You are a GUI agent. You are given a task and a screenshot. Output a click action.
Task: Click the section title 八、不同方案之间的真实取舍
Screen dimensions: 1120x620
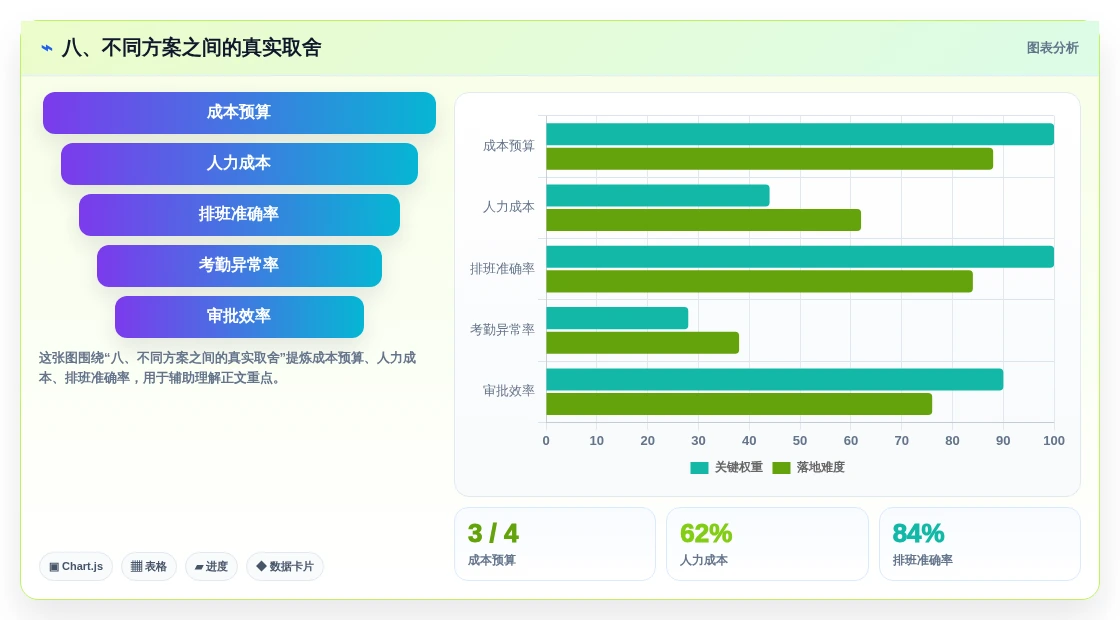coord(191,48)
